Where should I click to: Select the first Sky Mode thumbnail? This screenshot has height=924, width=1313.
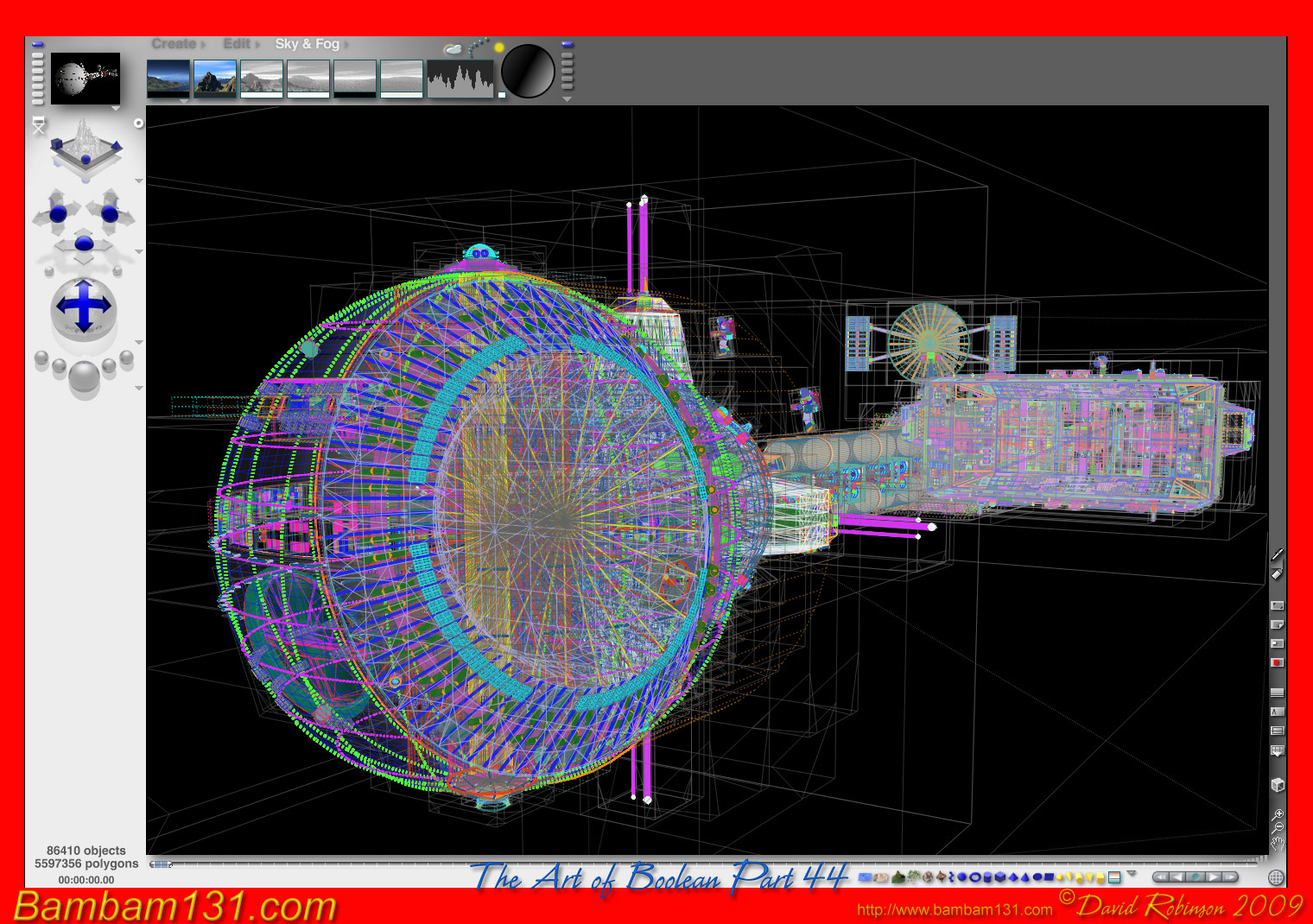[168, 79]
